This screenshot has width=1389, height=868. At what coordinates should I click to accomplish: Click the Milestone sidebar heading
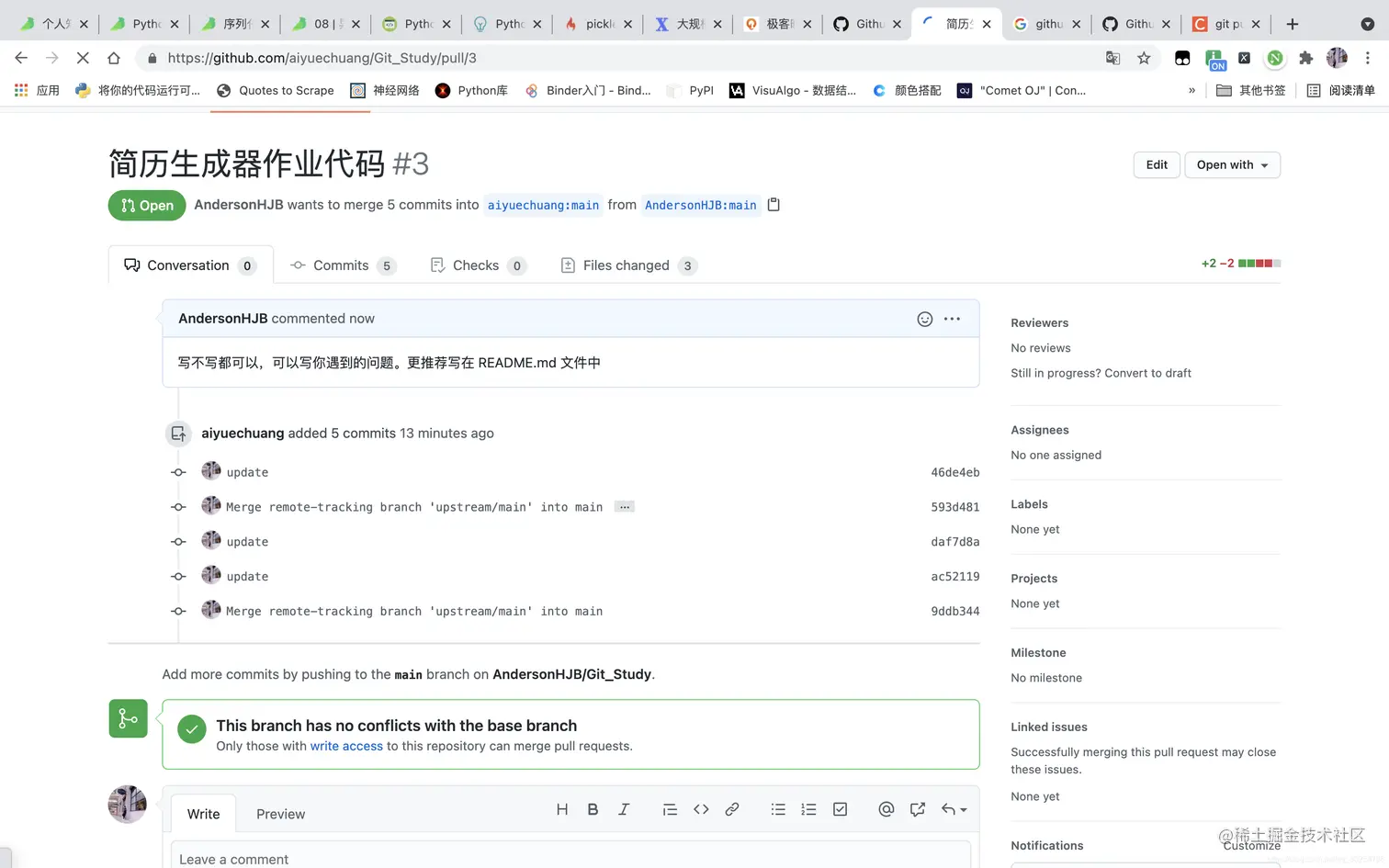pyautogui.click(x=1038, y=653)
